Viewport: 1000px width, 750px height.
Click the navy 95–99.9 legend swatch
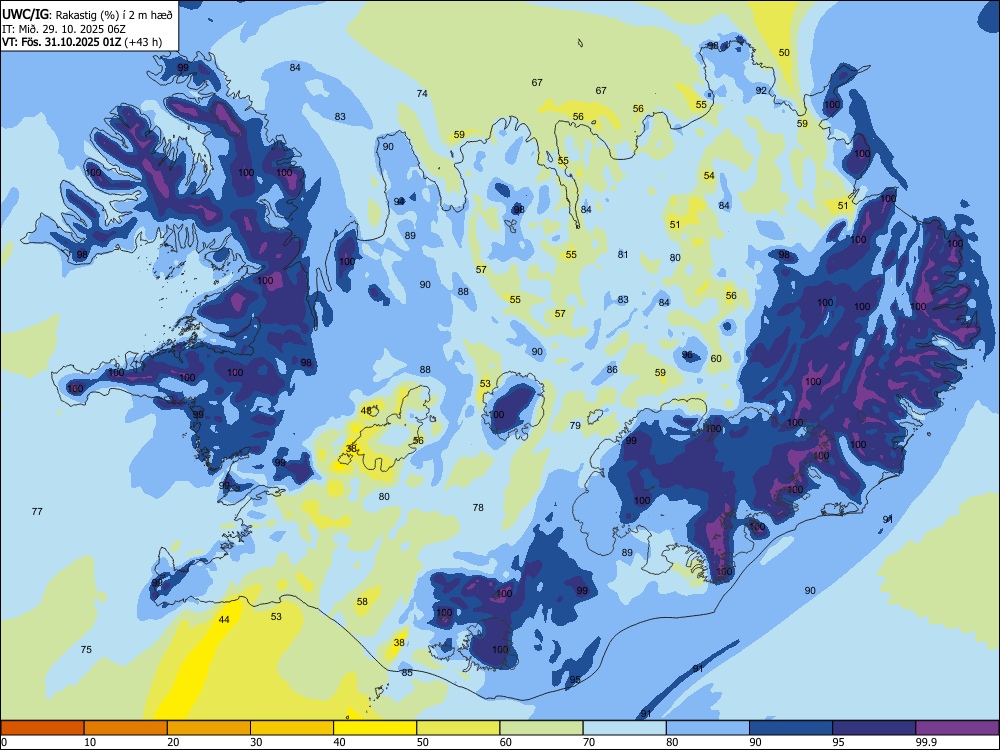tap(874, 728)
